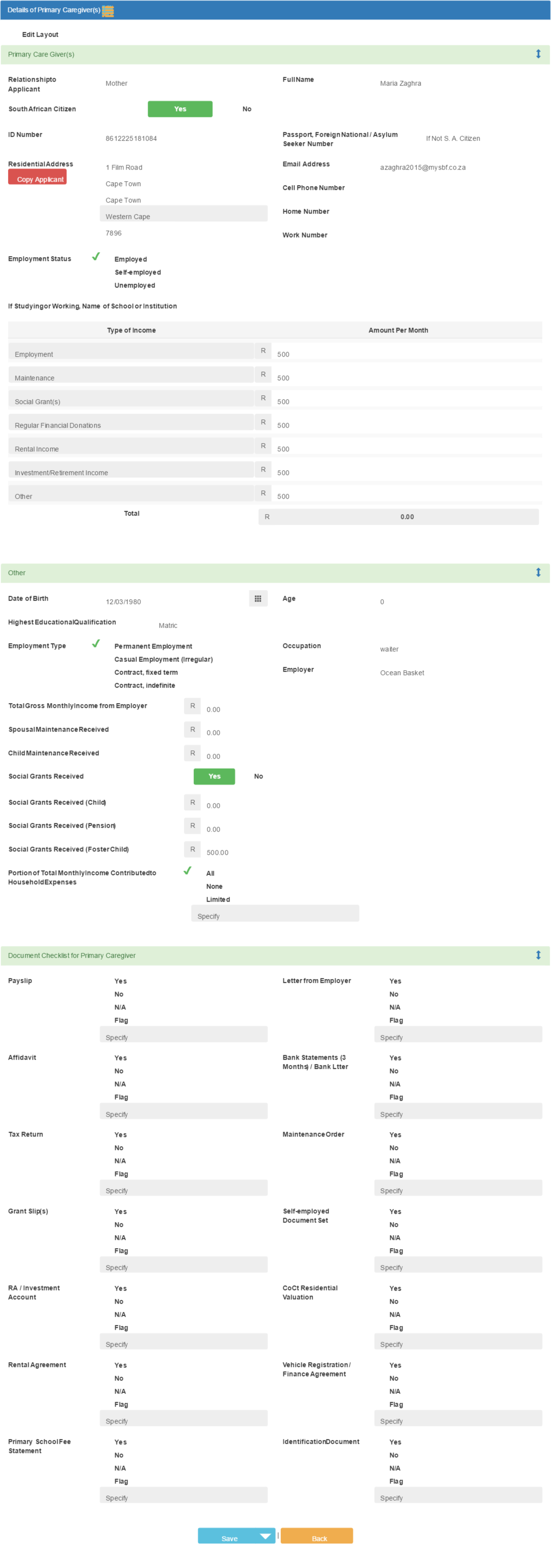The height and width of the screenshot is (1568, 551).
Task: Collapse Document Checklist for Primary Caregiver section
Action: click(x=538, y=955)
